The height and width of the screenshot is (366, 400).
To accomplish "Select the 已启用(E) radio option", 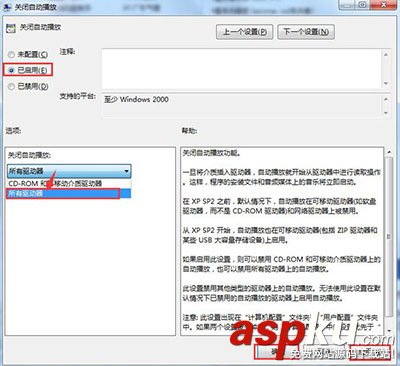I will [x=28, y=70].
